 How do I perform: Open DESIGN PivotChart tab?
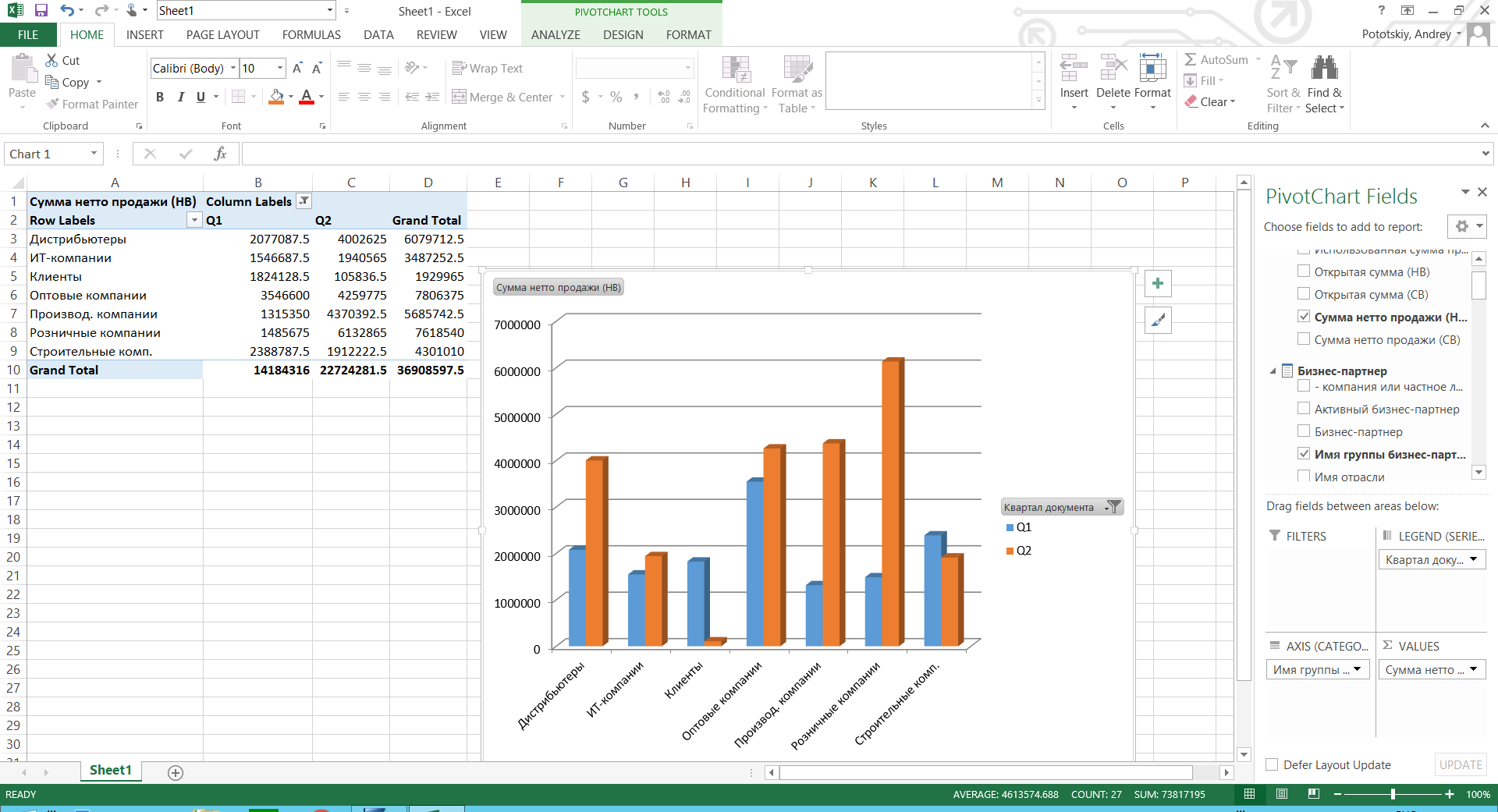point(623,35)
